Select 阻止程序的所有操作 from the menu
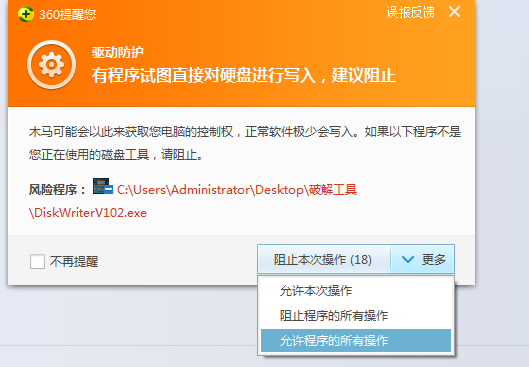529x367 pixels. 356,316
